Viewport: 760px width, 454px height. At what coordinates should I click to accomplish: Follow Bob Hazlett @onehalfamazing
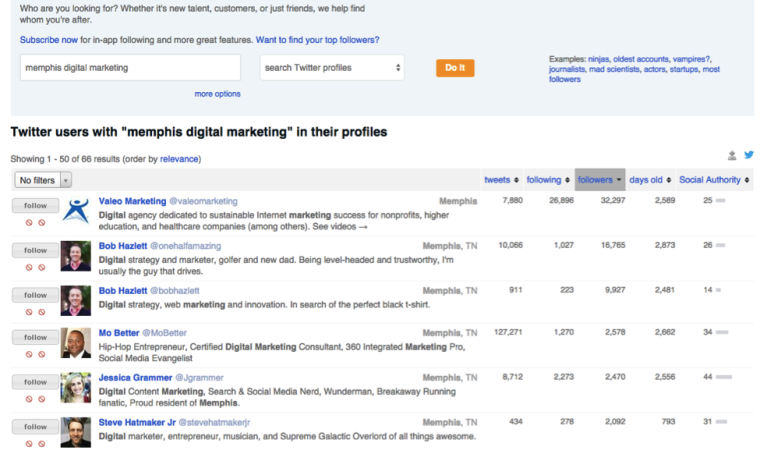tap(35, 250)
